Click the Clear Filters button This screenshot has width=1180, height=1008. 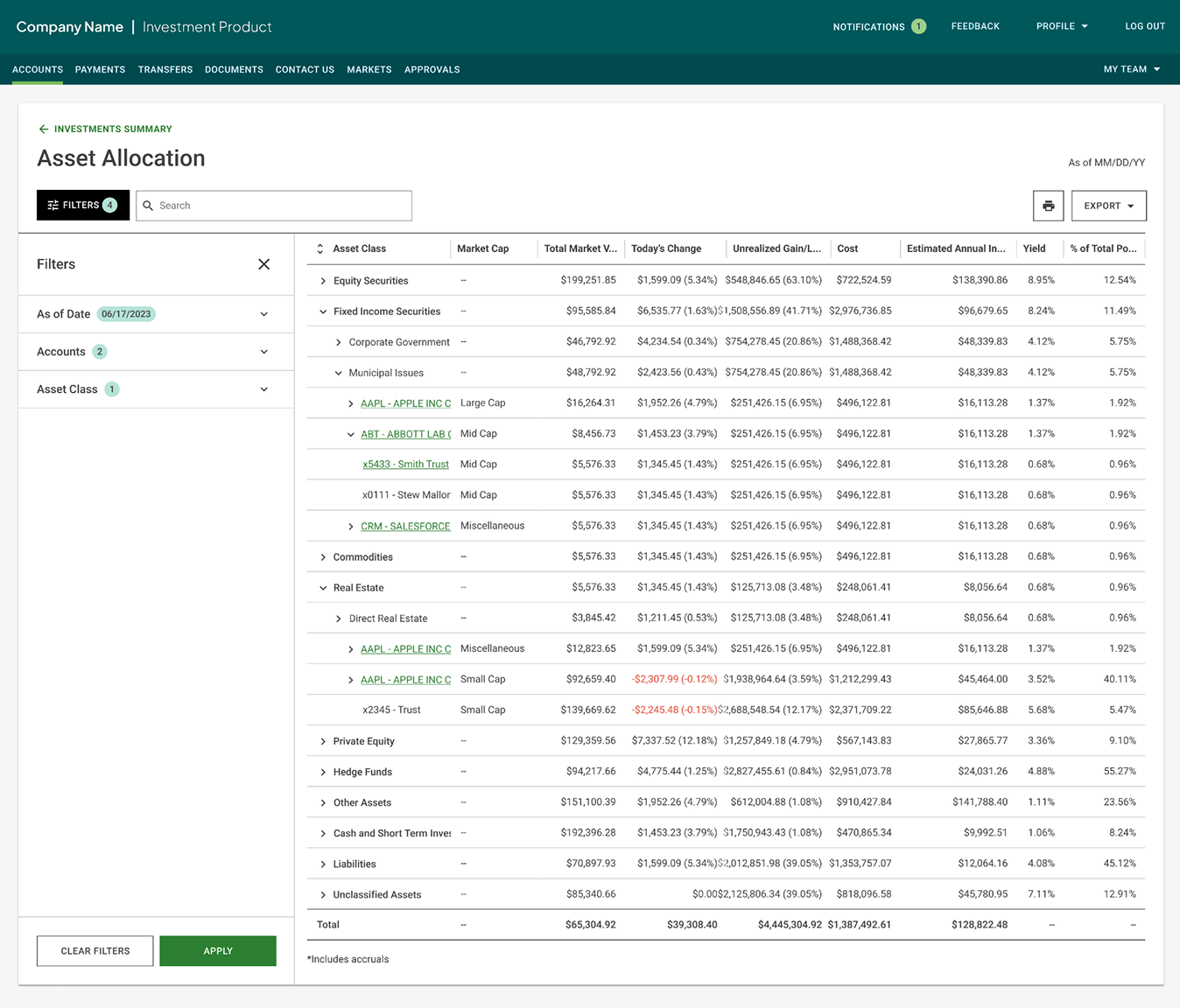coord(95,951)
